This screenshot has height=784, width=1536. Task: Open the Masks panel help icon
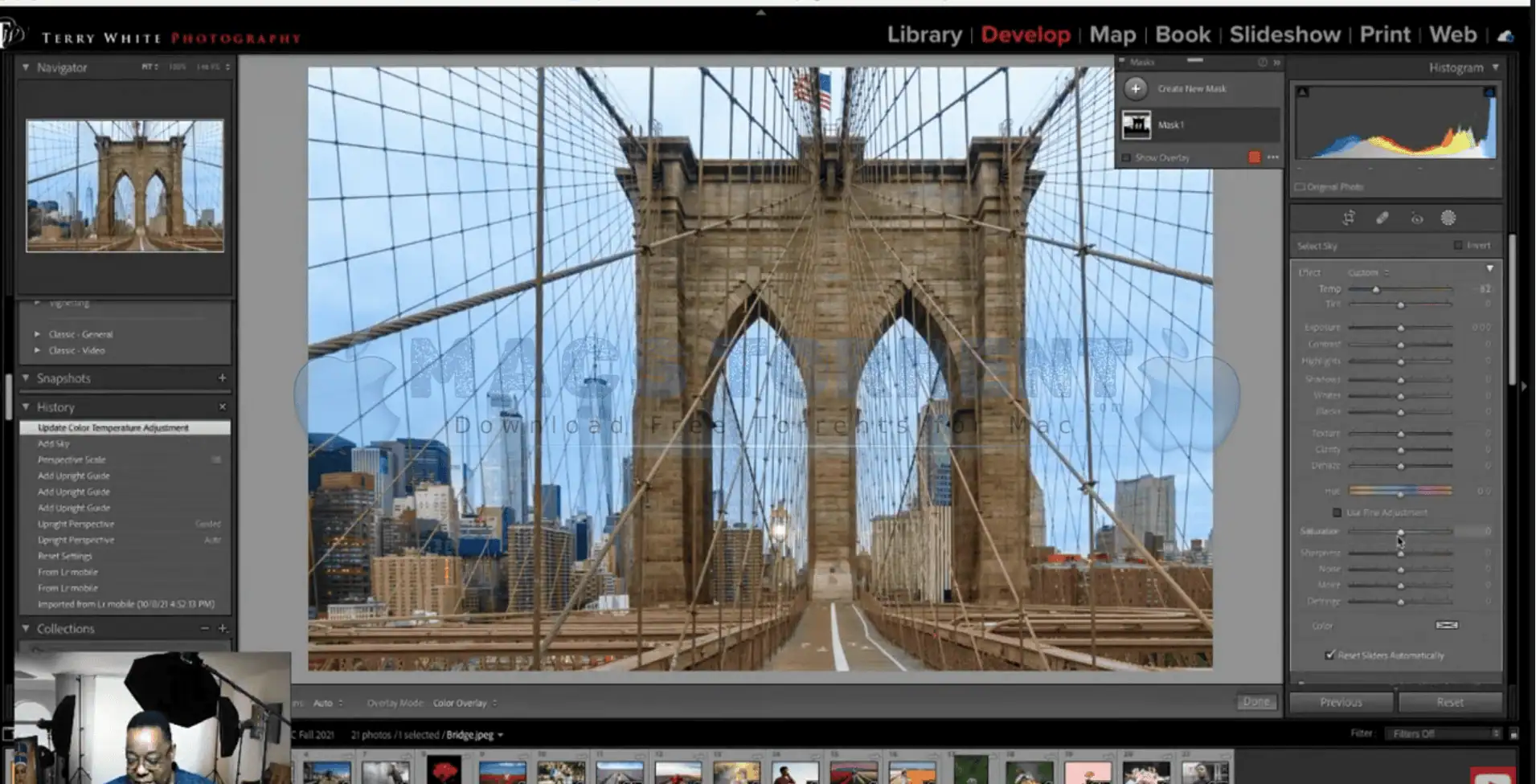point(1263,62)
